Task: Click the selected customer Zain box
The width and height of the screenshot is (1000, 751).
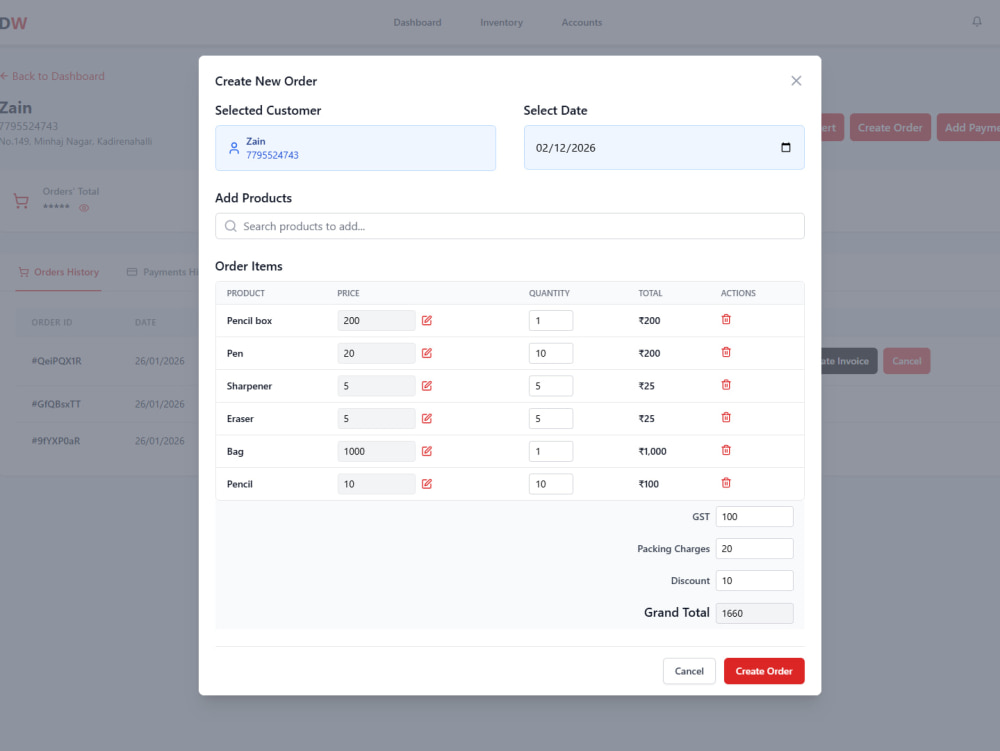Action: click(x=355, y=148)
